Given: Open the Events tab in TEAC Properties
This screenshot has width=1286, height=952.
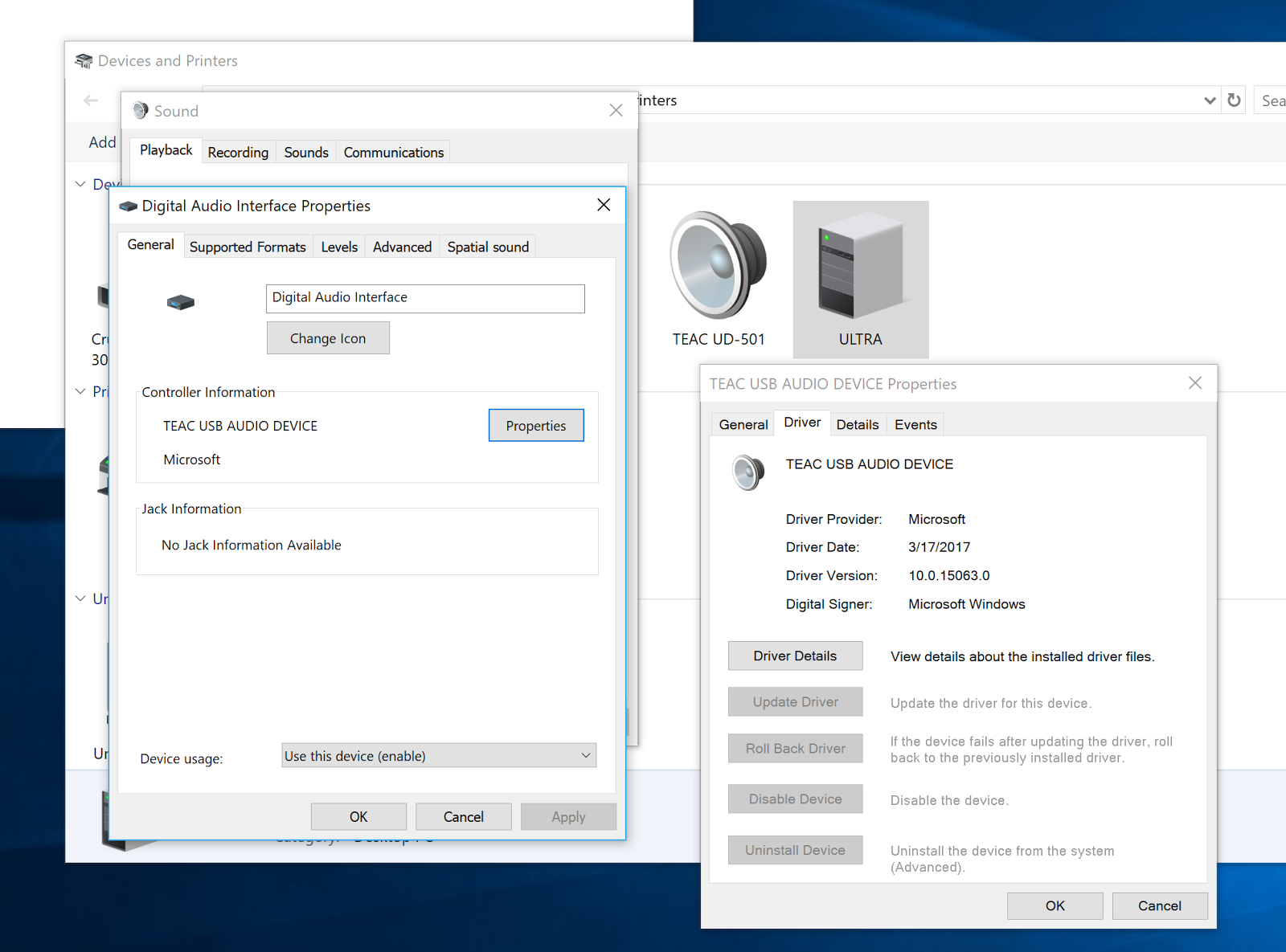Looking at the screenshot, I should coord(915,425).
